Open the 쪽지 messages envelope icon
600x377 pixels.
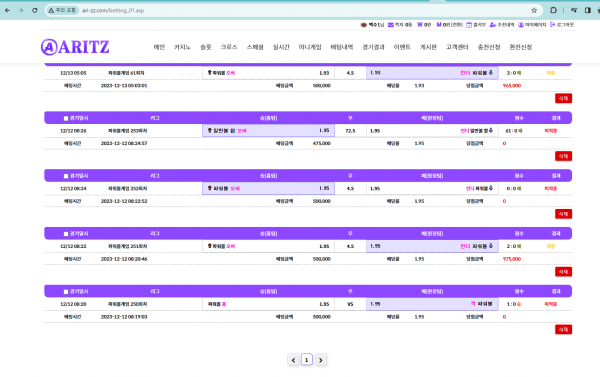click(390, 24)
